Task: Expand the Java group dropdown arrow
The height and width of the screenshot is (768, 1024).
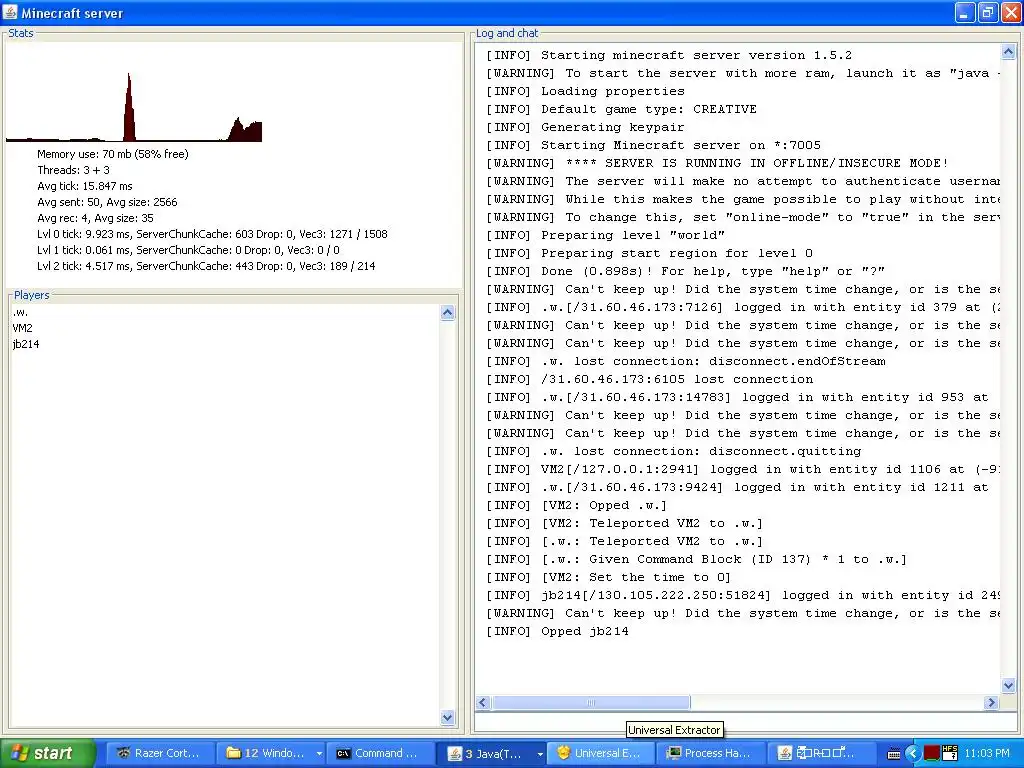Action: [539, 754]
